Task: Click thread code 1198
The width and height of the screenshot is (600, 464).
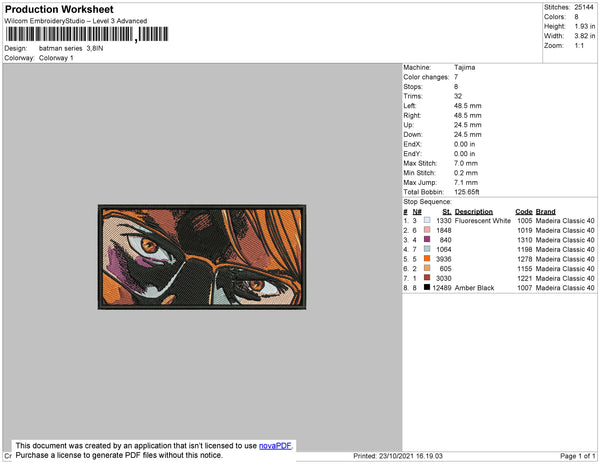Action: pos(525,249)
